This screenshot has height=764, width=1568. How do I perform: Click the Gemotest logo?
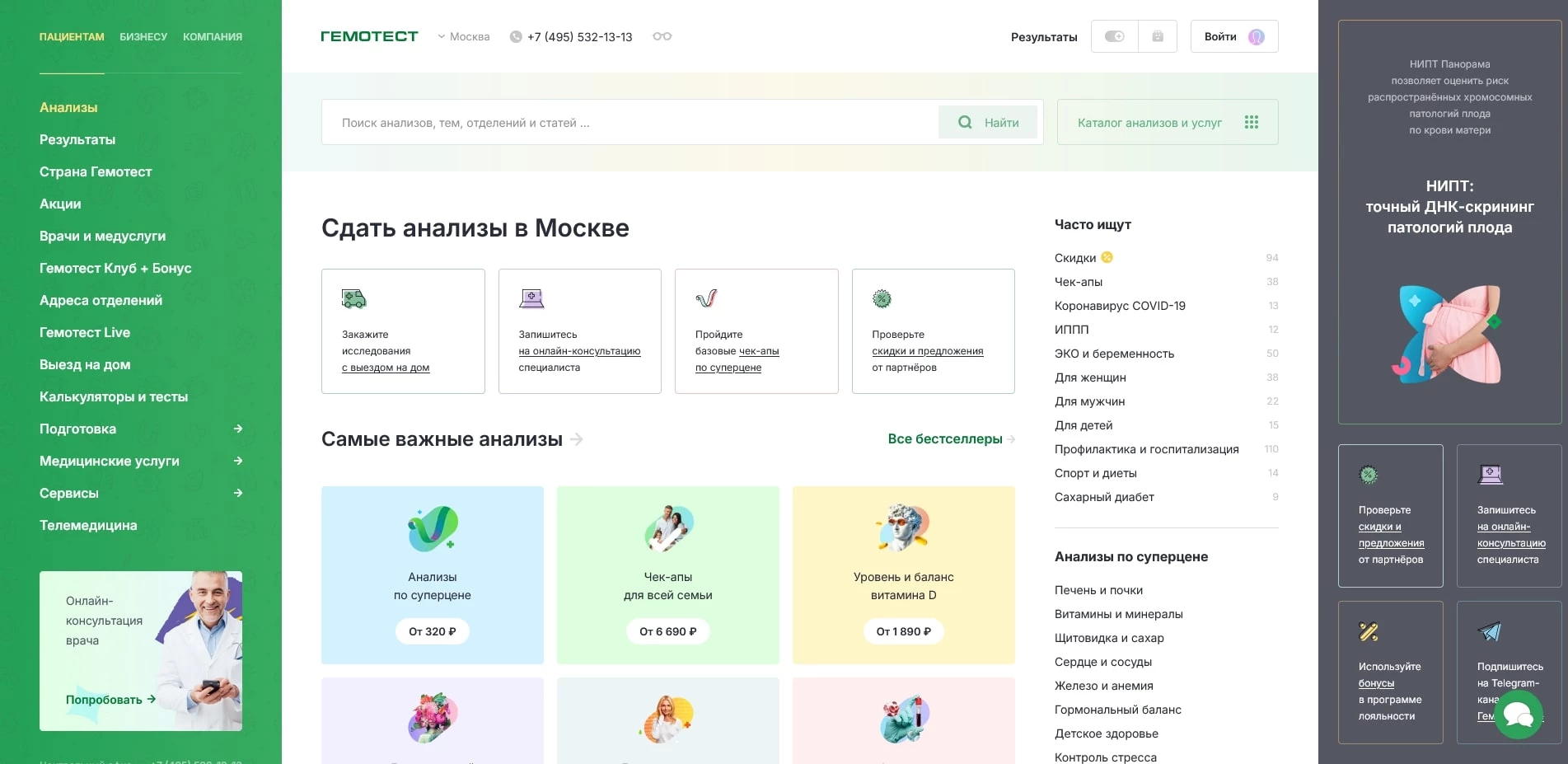tap(369, 36)
